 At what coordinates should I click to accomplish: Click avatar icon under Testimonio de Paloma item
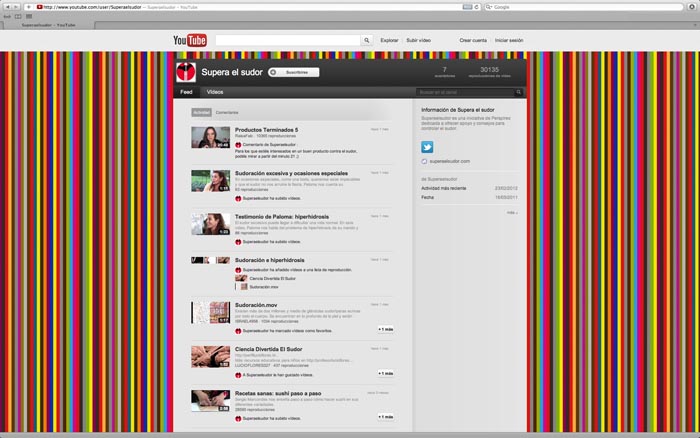(238, 242)
